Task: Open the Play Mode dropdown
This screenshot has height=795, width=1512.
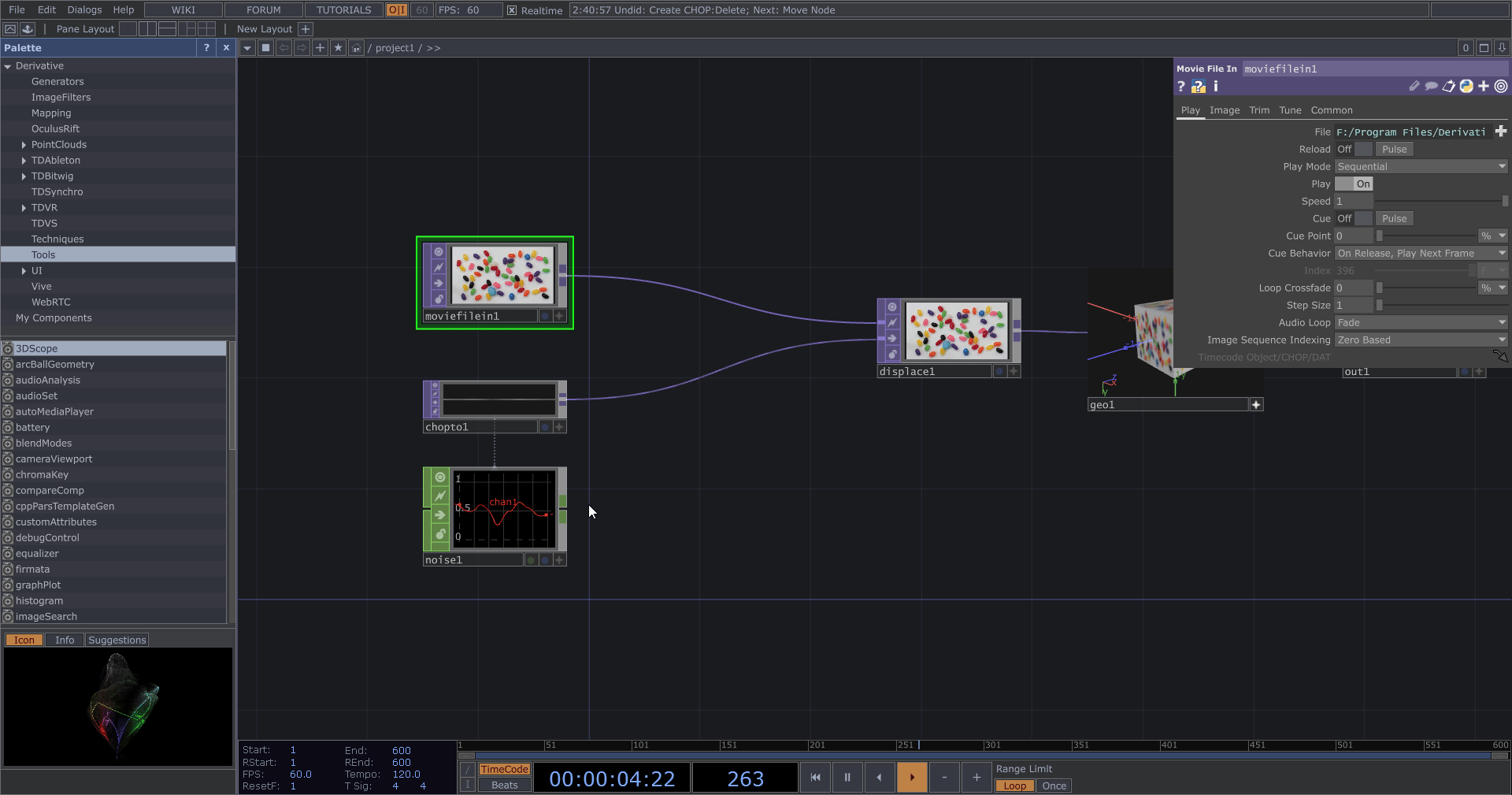Action: (1421, 166)
